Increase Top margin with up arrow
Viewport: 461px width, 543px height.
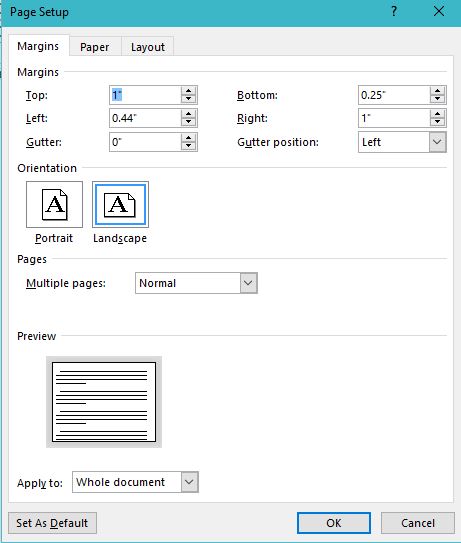pyautogui.click(x=188, y=91)
